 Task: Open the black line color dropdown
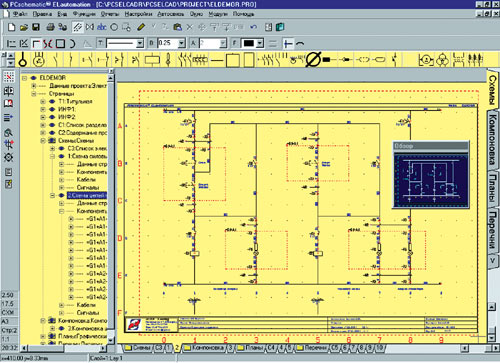260,43
